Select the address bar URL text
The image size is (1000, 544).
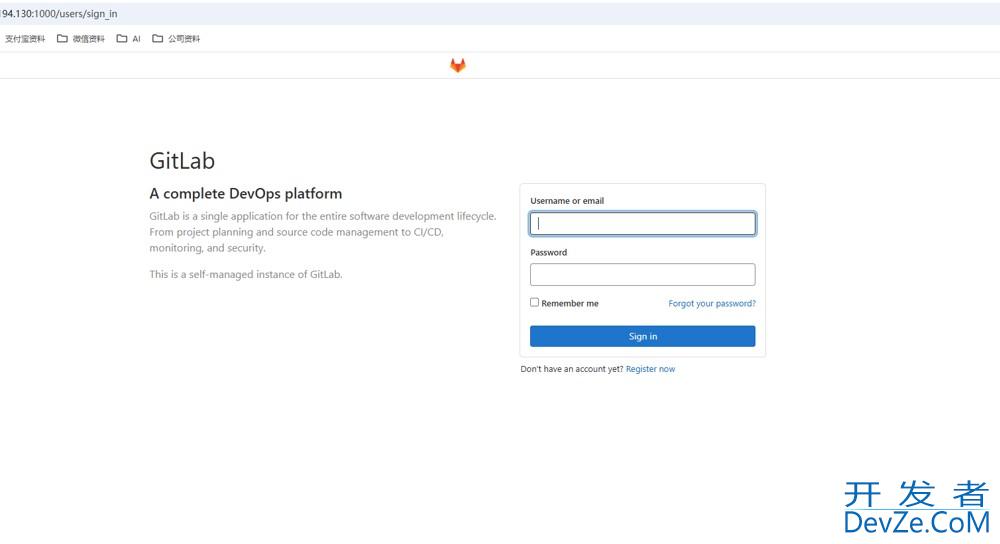pos(59,13)
